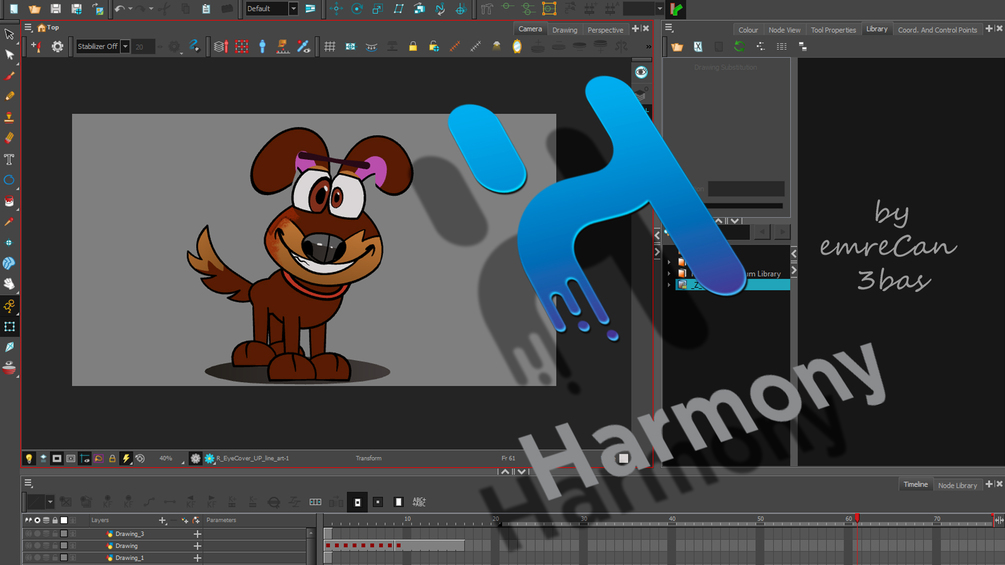
Task: Open the Stabilizer Off dropdown
Action: point(125,46)
